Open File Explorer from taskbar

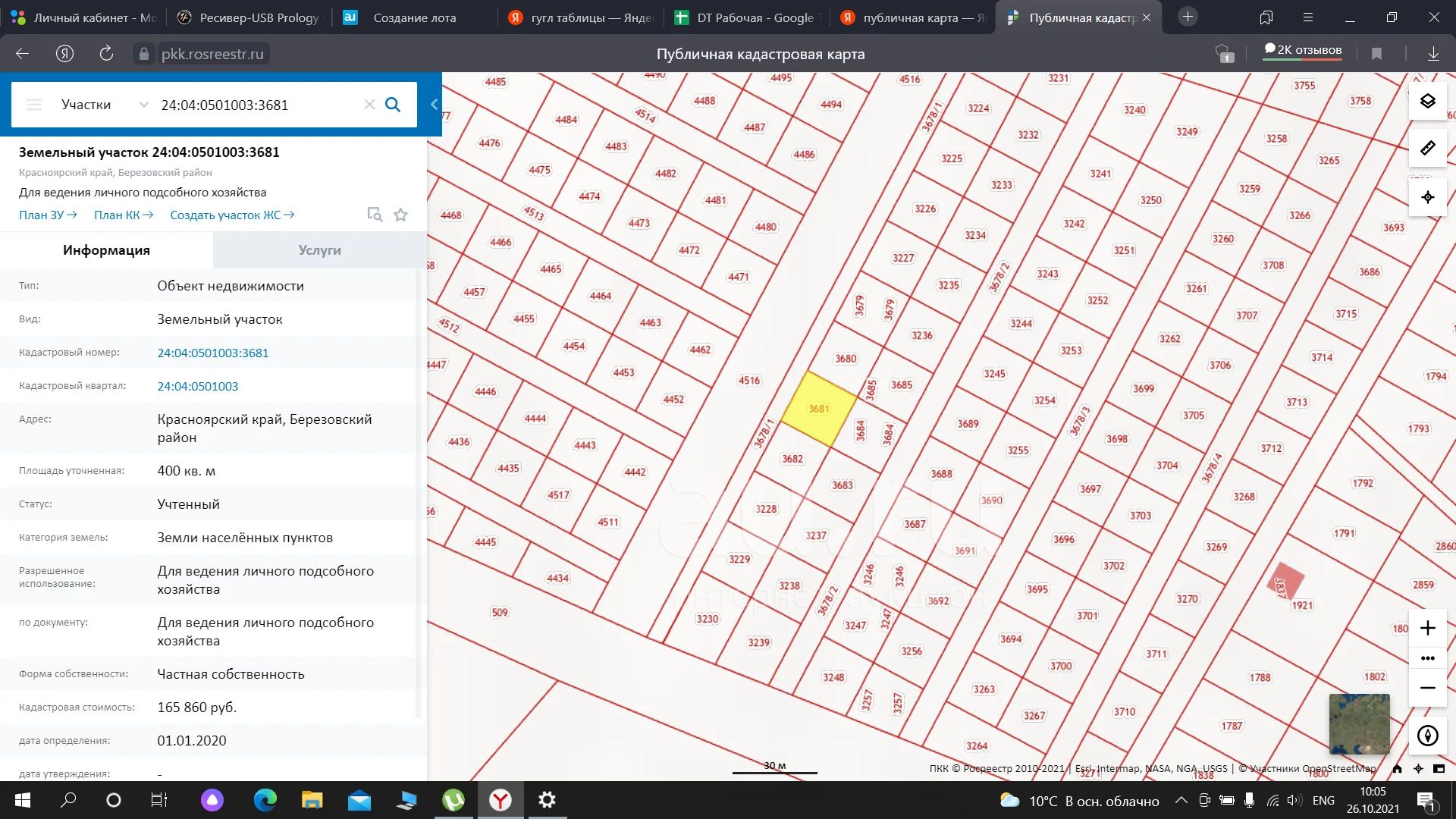[x=312, y=800]
